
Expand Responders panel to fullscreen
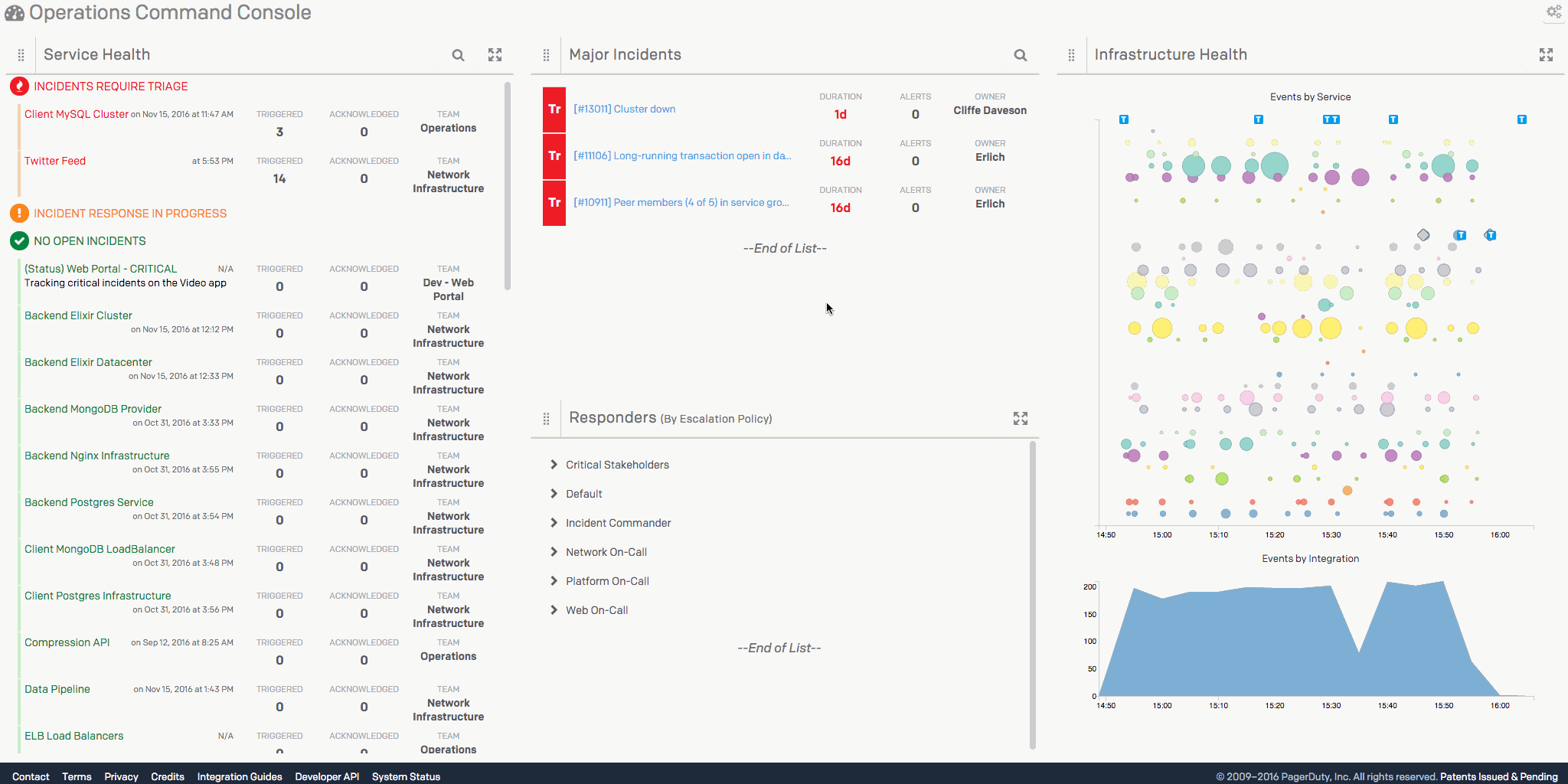[x=1020, y=419]
